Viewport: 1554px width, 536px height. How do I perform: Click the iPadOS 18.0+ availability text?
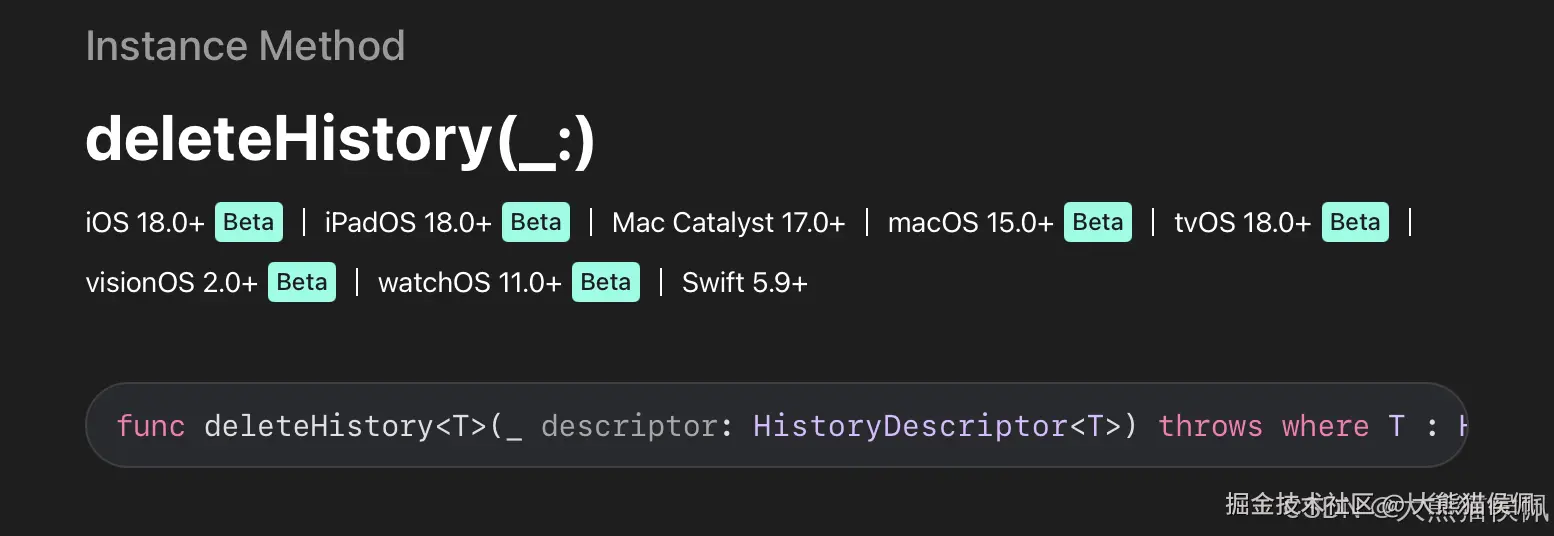point(408,222)
